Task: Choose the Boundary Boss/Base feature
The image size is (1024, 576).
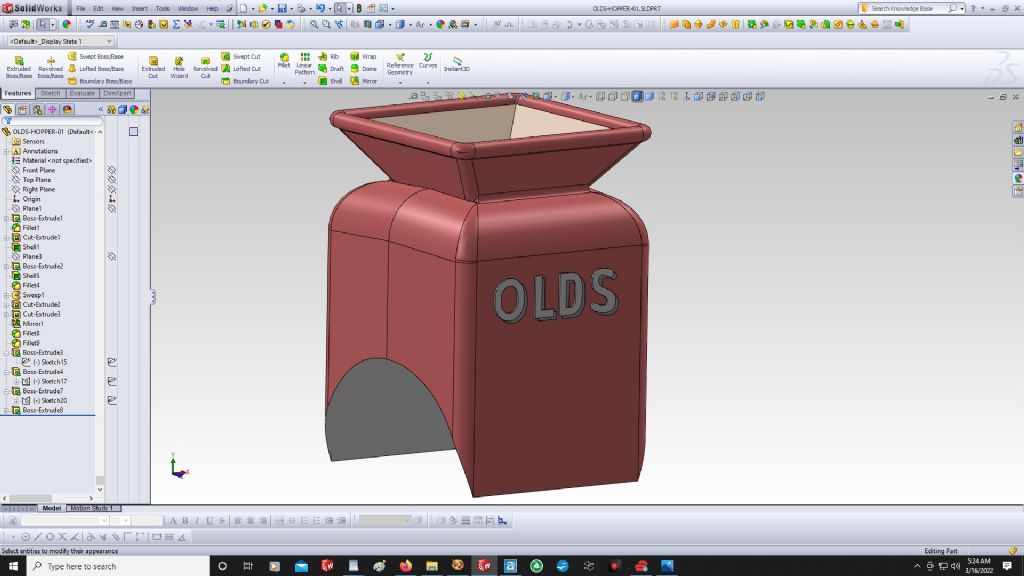Action: pyautogui.click(x=100, y=81)
